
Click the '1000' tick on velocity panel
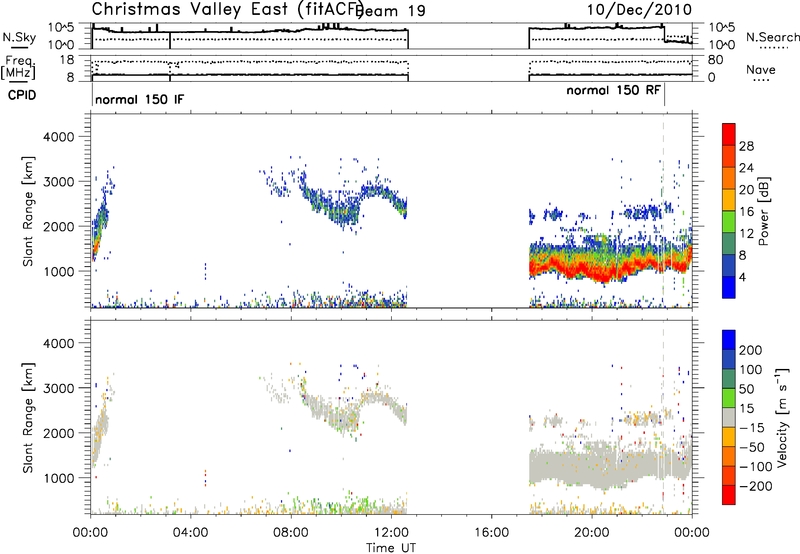click(59, 478)
